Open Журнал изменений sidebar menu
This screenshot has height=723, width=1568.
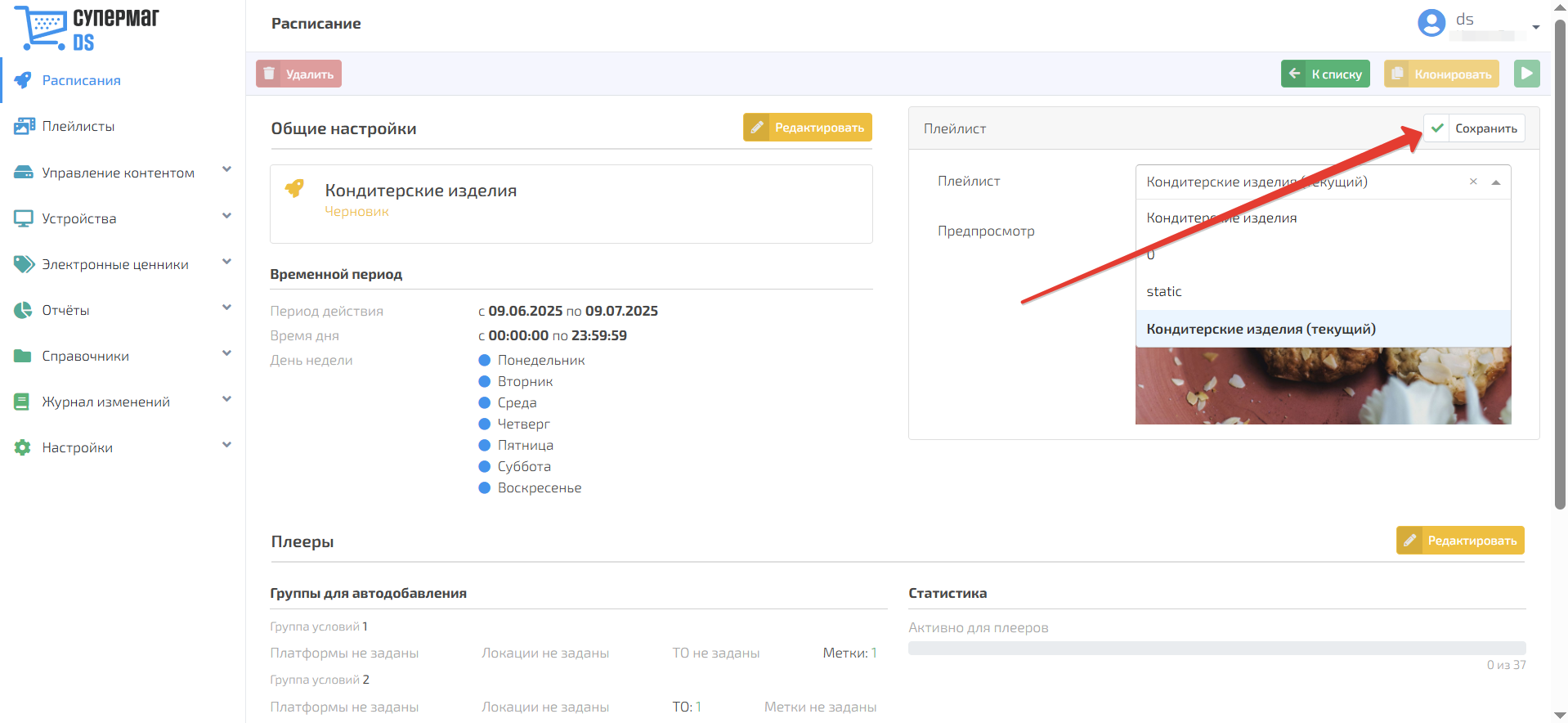(x=123, y=402)
